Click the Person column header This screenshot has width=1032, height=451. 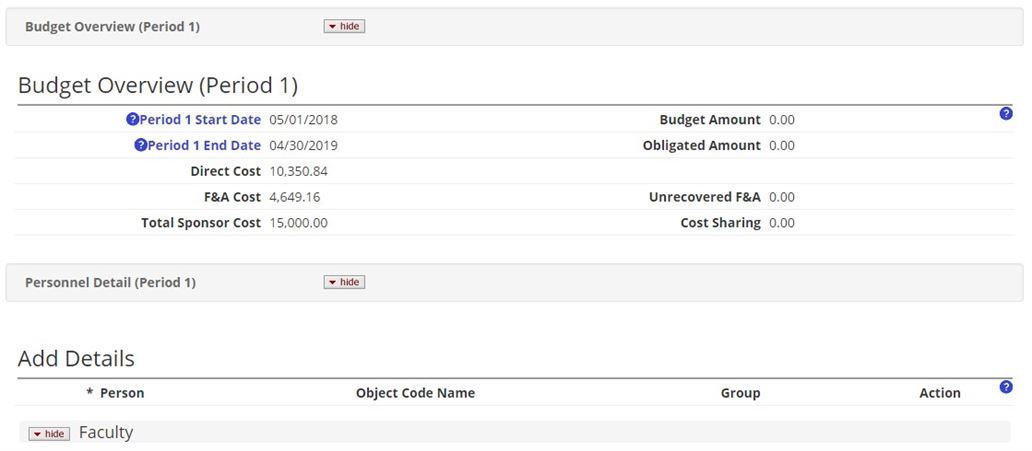121,393
